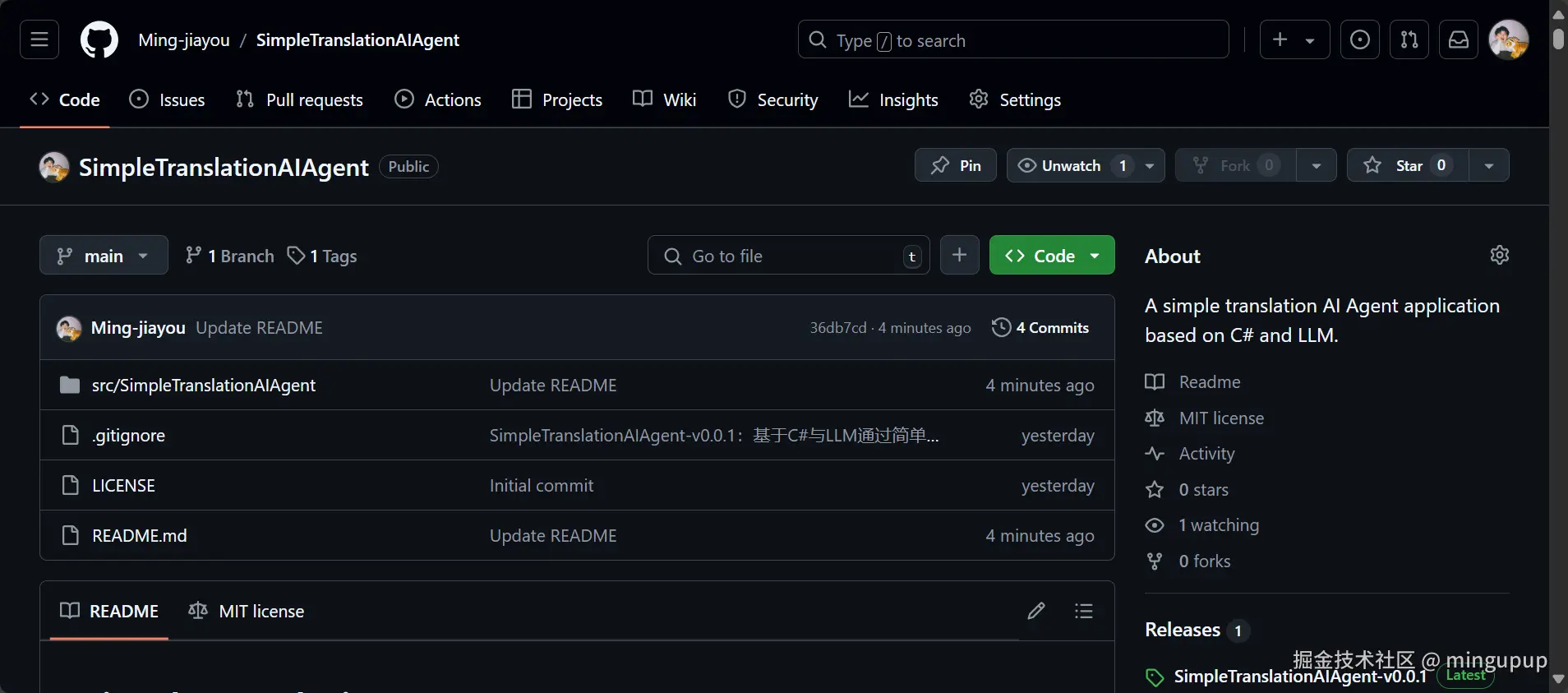Switch to the Code tab

coord(64,99)
